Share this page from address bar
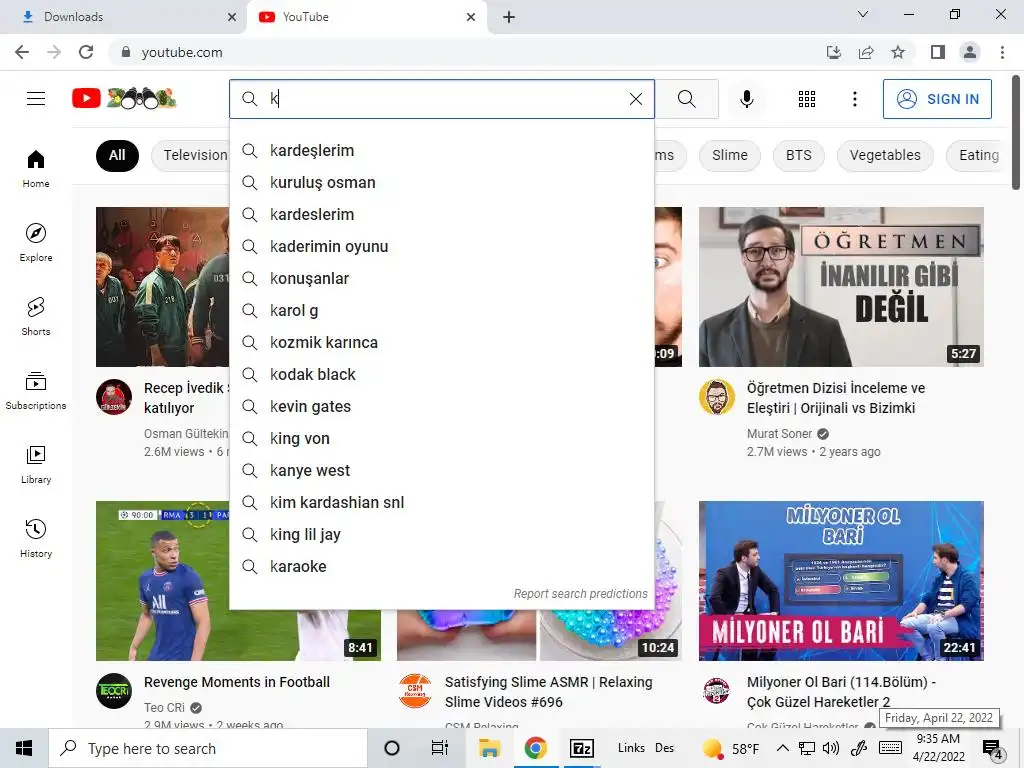The height and width of the screenshot is (768, 1024). (866, 52)
